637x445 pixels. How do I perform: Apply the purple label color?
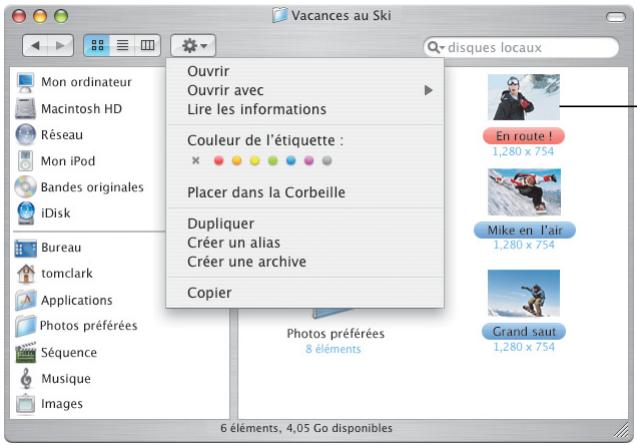(309, 161)
